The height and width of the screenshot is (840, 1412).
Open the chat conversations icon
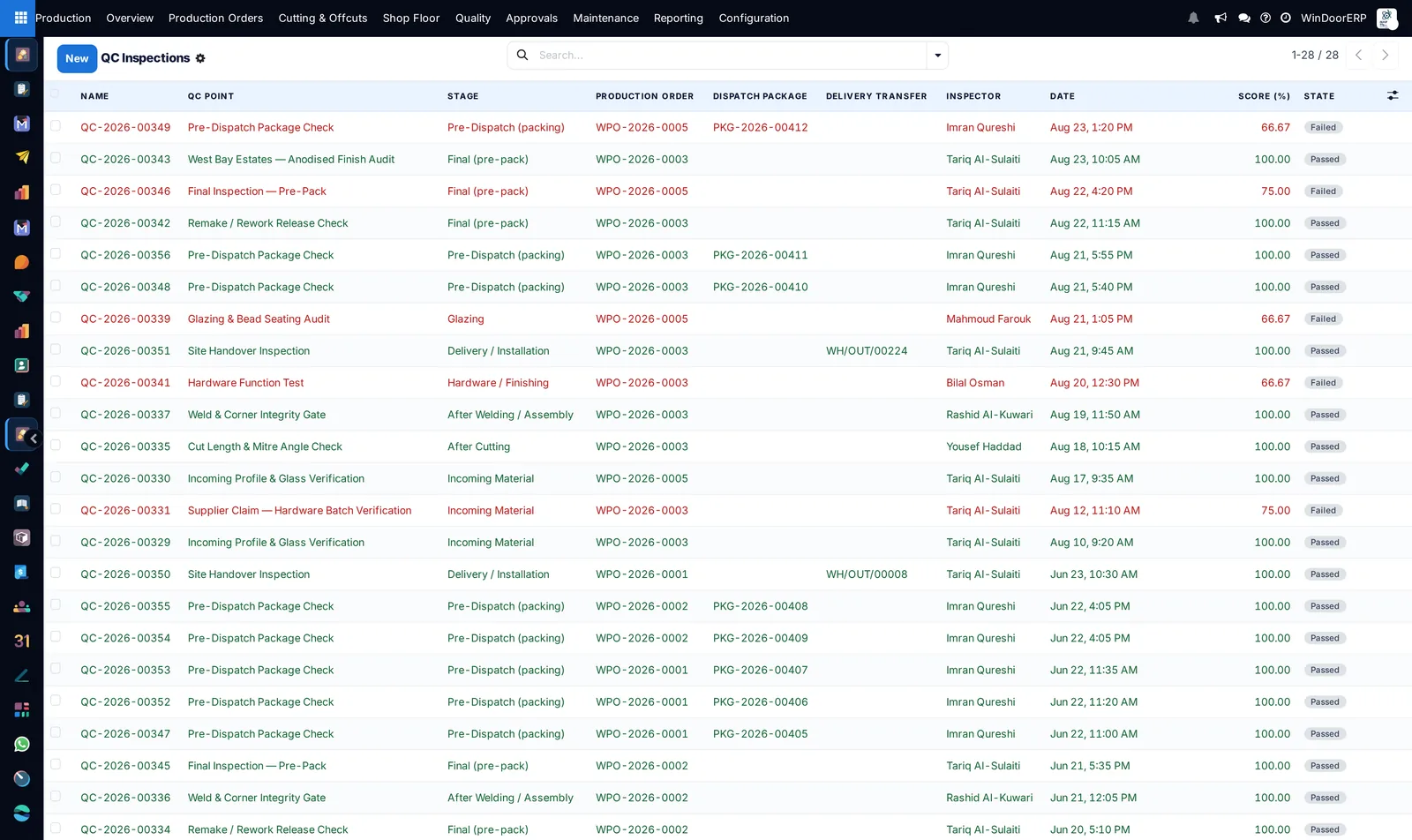point(1244,18)
